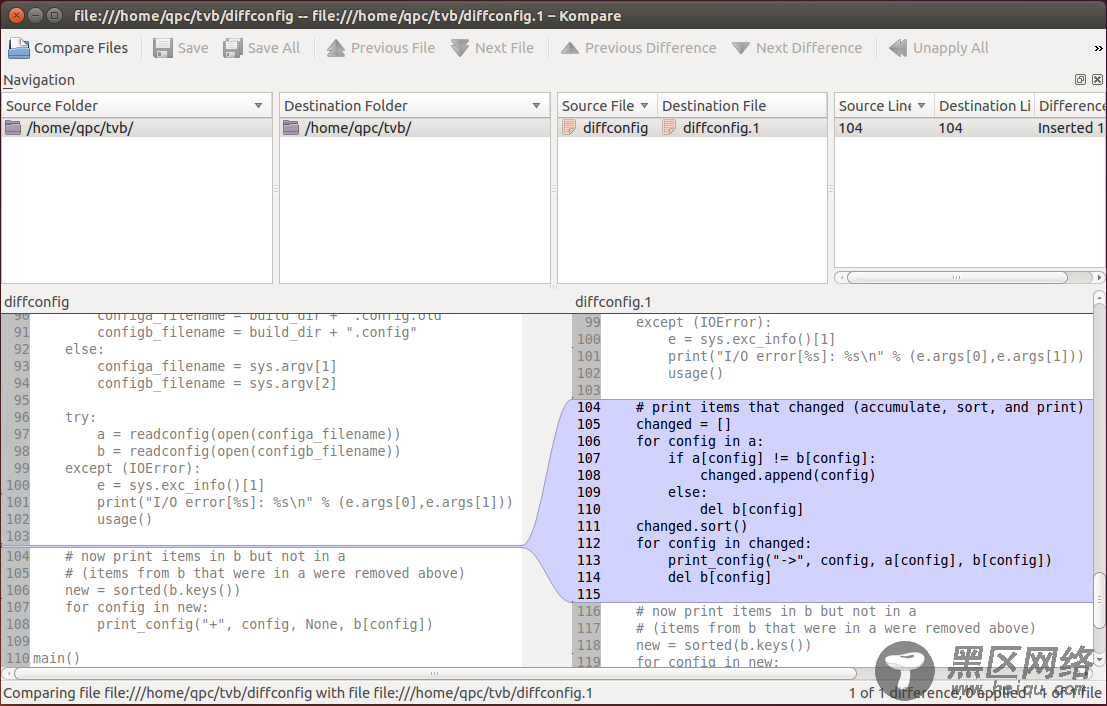Click the Previous File up-arrow icon
The image size is (1107, 706).
click(335, 48)
